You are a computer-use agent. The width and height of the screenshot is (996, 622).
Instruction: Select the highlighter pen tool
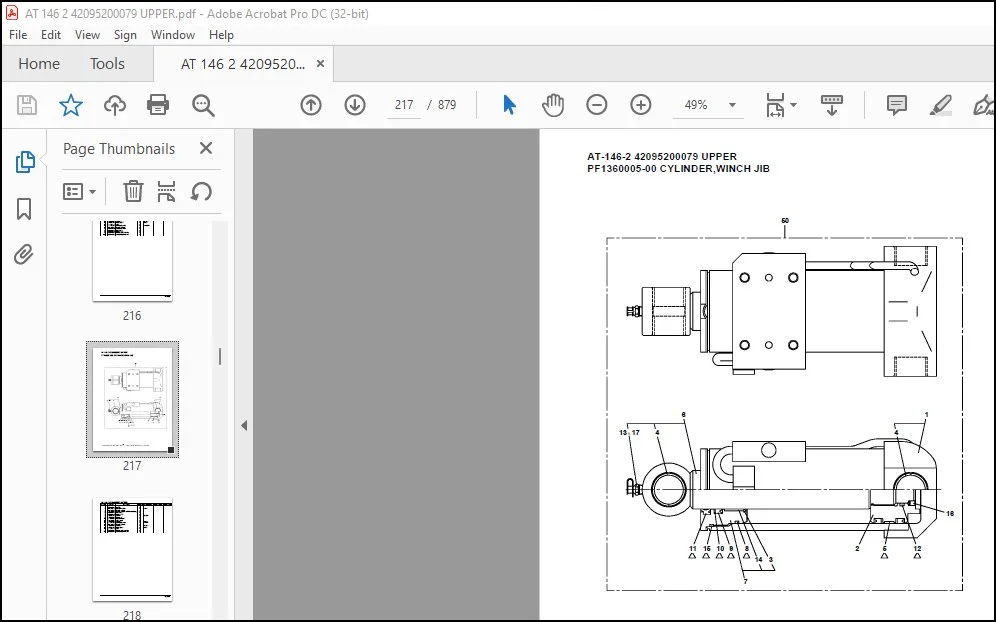(940, 105)
